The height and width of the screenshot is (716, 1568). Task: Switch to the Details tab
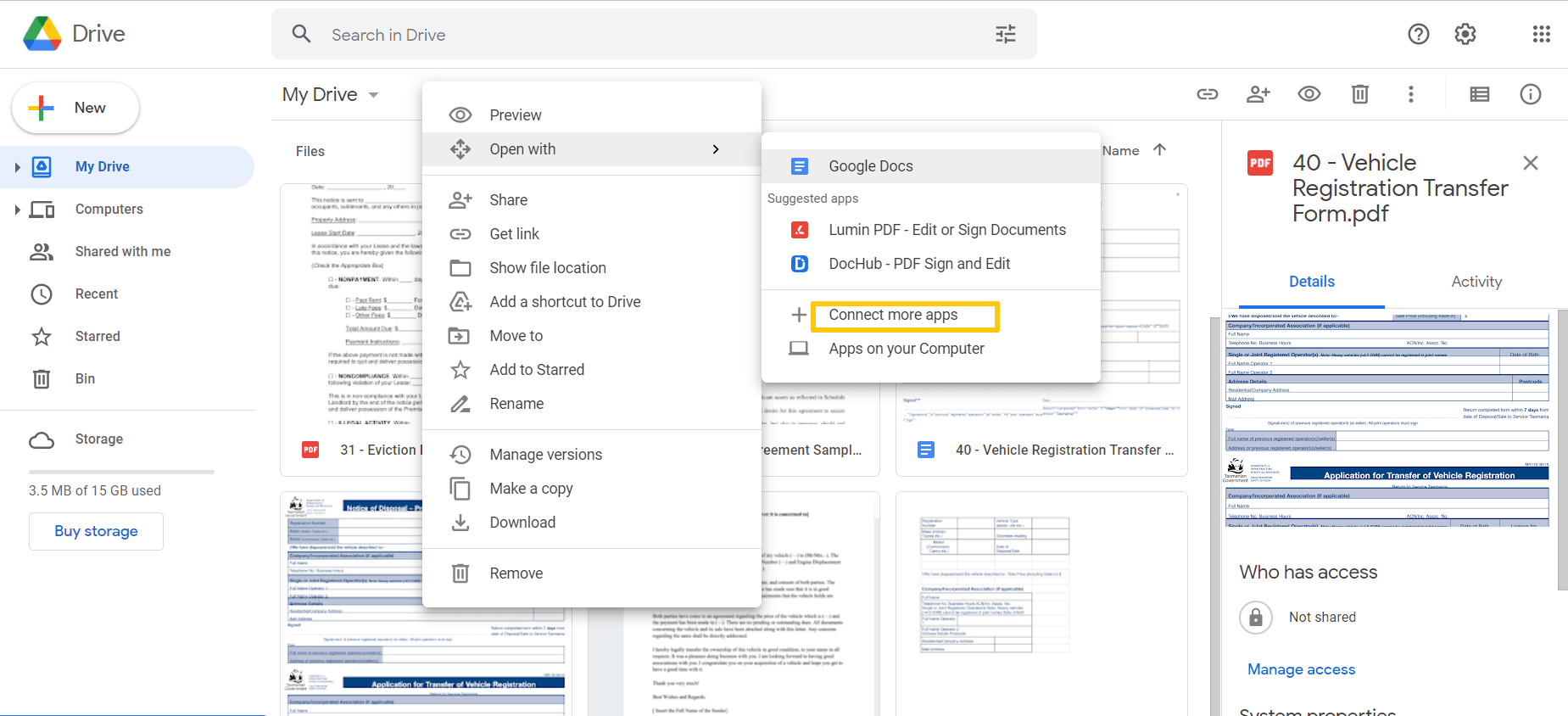1312,282
